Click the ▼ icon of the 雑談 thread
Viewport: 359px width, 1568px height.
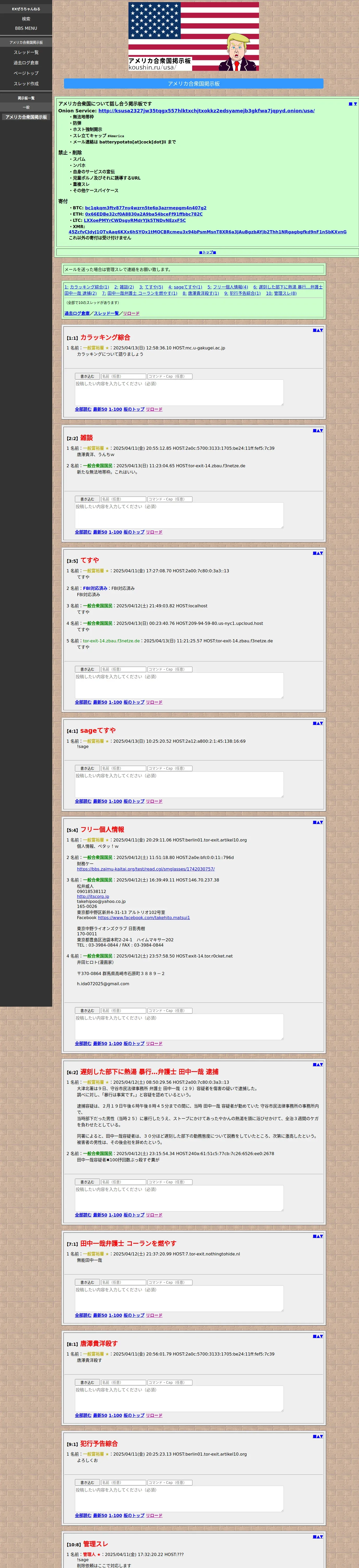click(321, 430)
